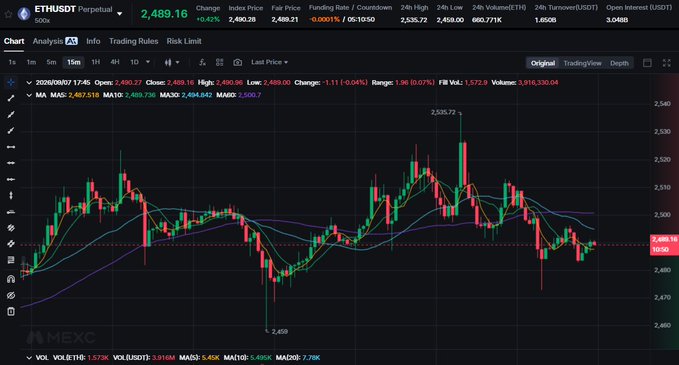Open the Last Price dropdown
Screen dimensions: 679x365
click(x=269, y=62)
